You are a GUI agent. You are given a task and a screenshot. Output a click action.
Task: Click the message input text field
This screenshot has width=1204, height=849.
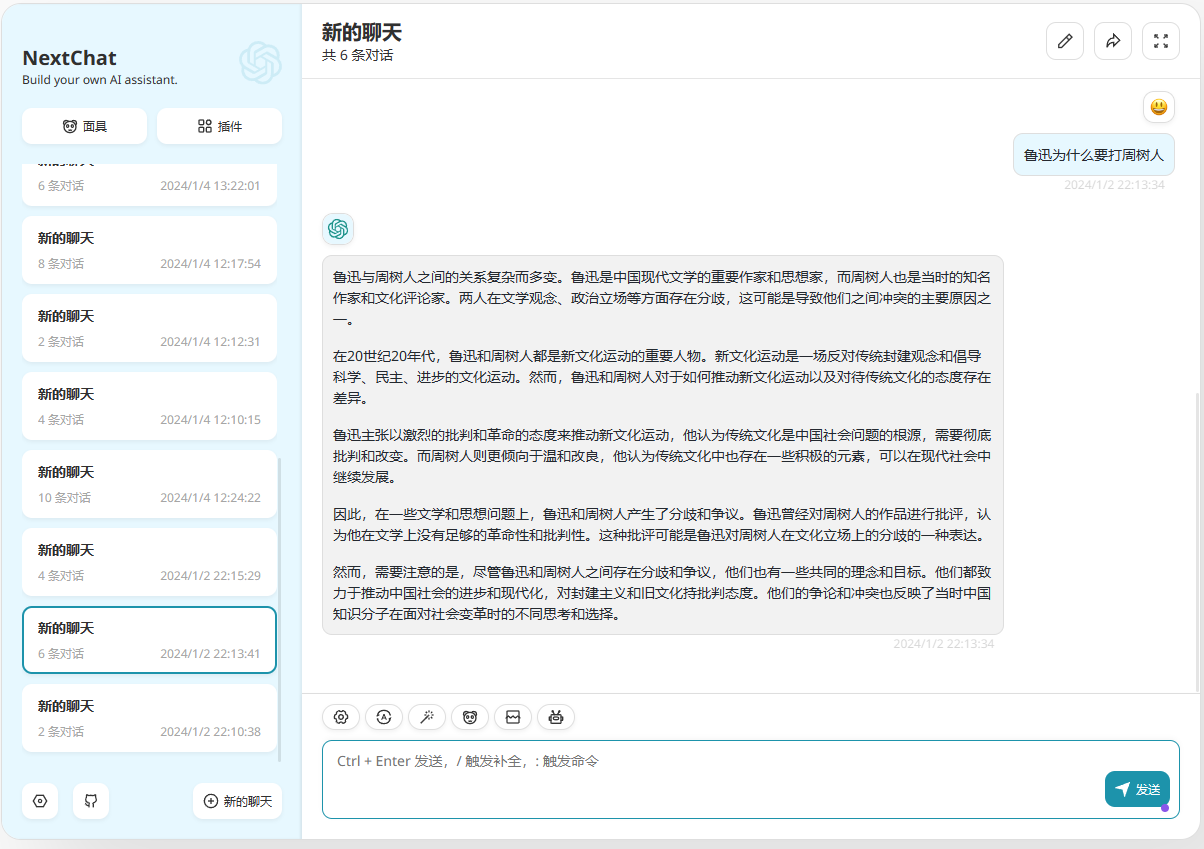[x=700, y=780]
